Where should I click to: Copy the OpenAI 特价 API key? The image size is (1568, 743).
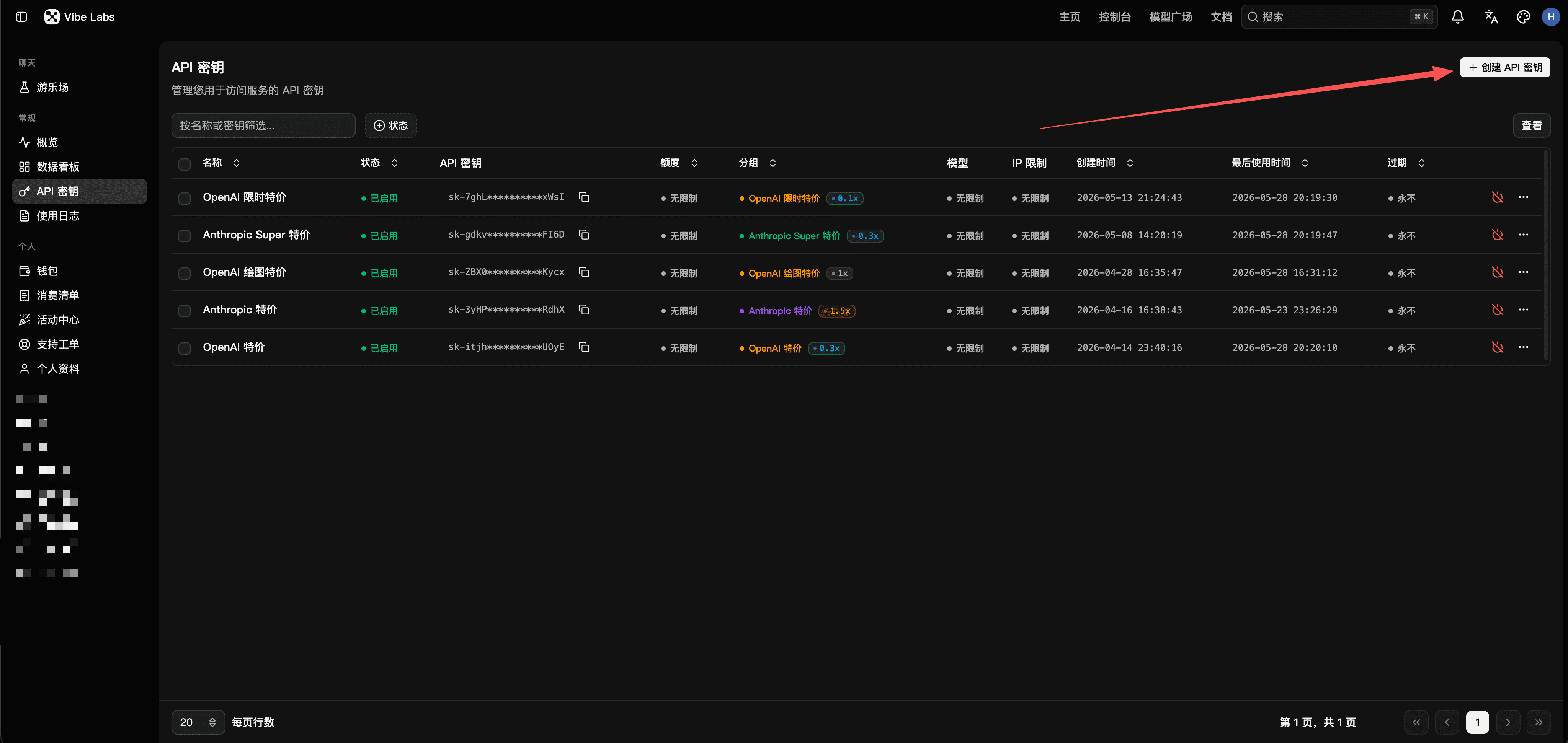(x=584, y=347)
